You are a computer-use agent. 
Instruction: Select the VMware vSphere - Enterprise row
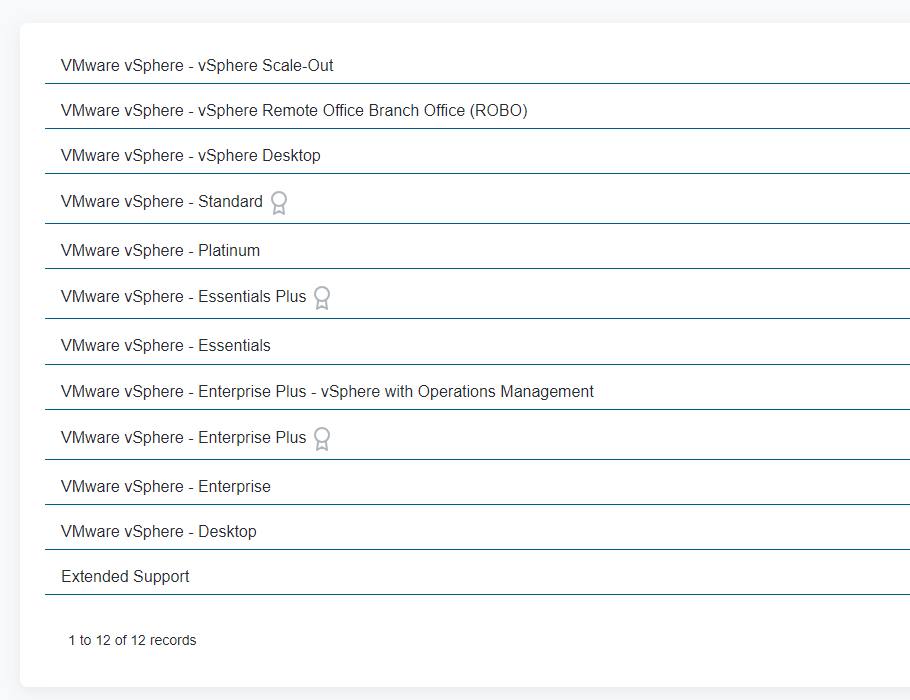point(166,486)
